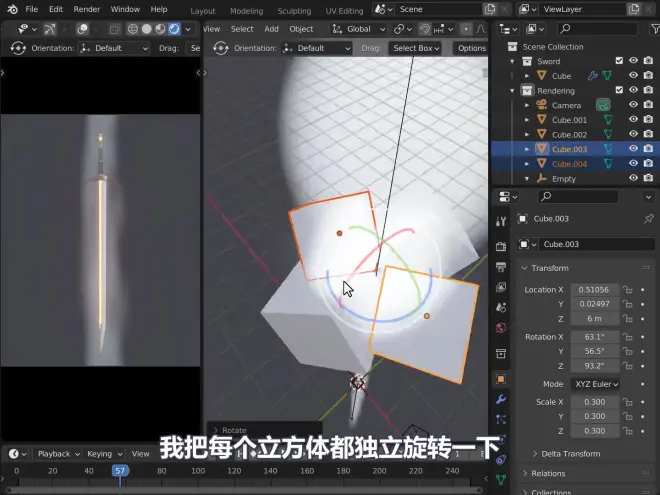Open right viewport Orientation Default dropdown
The image size is (660, 495).
pyautogui.click(x=317, y=48)
